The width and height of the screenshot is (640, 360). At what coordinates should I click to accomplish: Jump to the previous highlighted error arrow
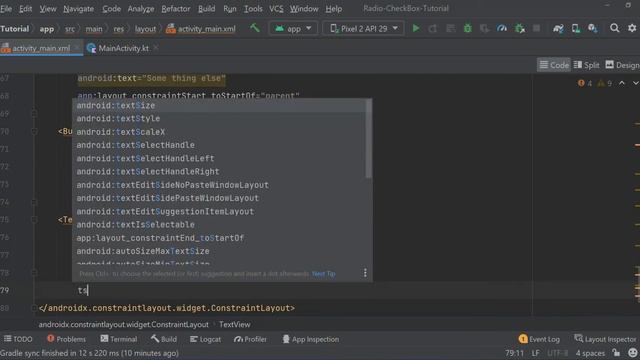tap(622, 83)
